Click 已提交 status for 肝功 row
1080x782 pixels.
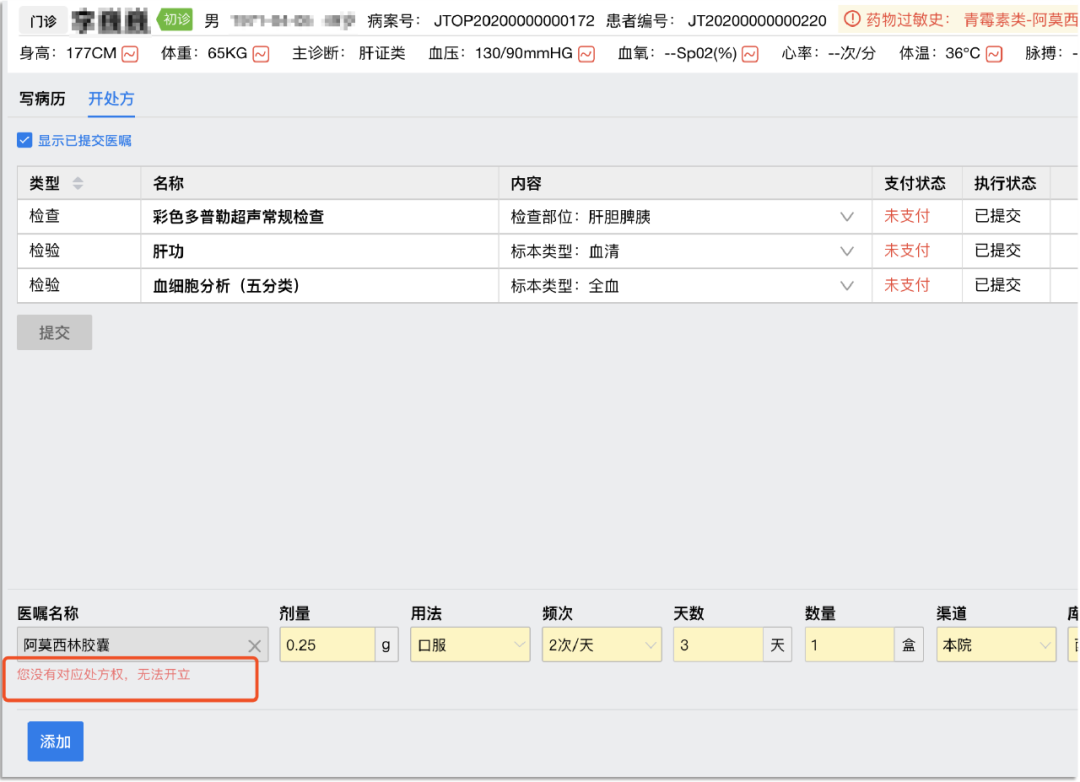pyautogui.click(x=997, y=251)
